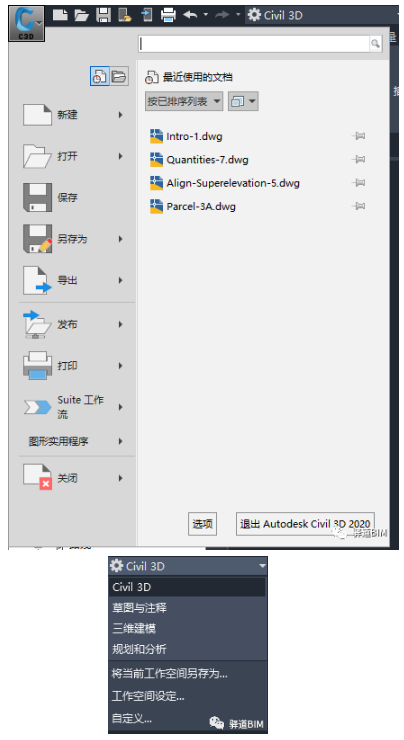
Task: Click the 选项 button
Action: coord(202,523)
